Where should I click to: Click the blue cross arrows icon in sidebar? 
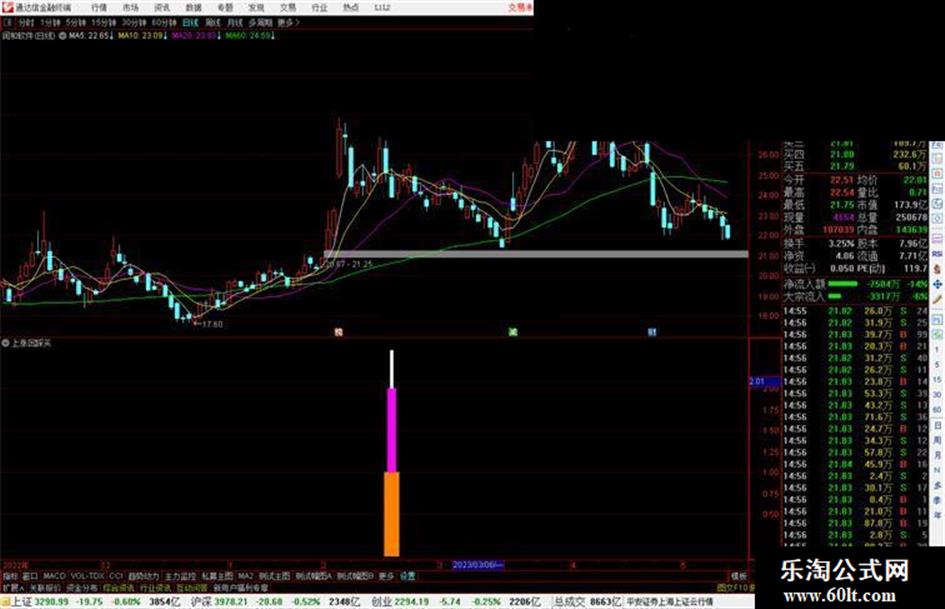click(x=937, y=284)
